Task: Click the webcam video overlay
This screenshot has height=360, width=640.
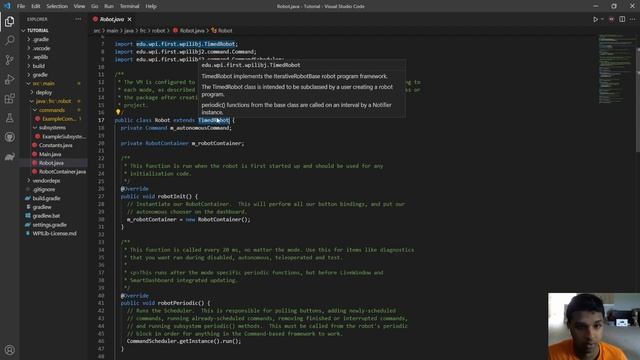Action: pyautogui.click(x=594, y=326)
